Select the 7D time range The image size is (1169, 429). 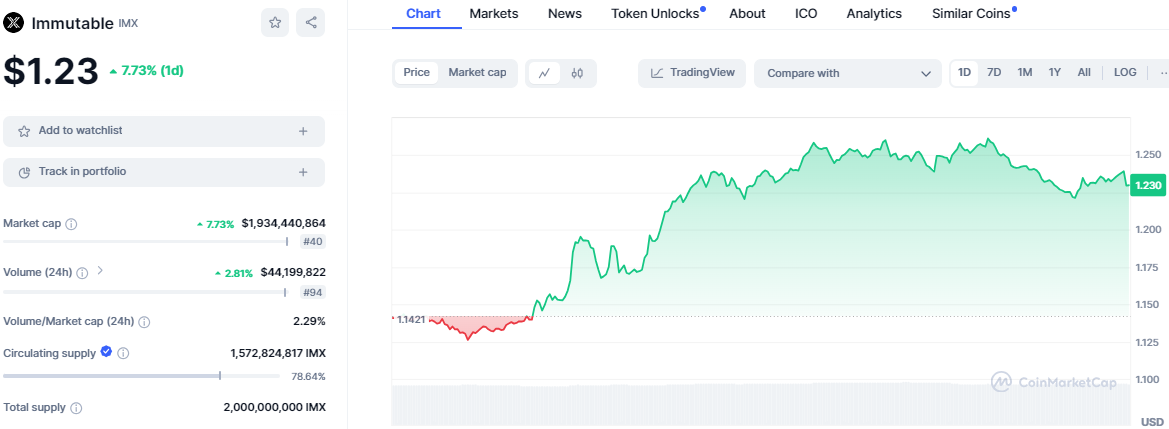[x=994, y=72]
